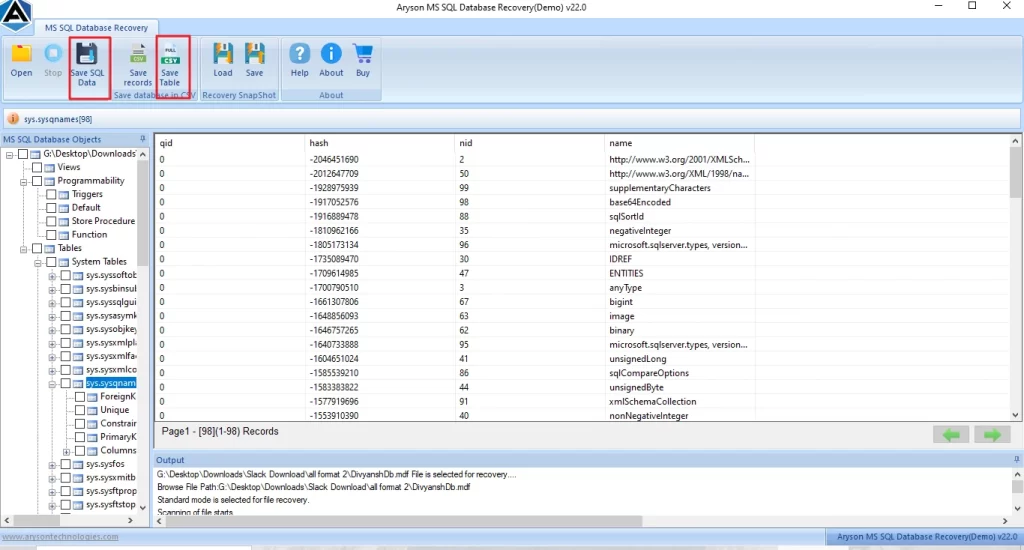The height and width of the screenshot is (550, 1024).
Task: Collapse the Tables node
Action: pyautogui.click(x=24, y=249)
